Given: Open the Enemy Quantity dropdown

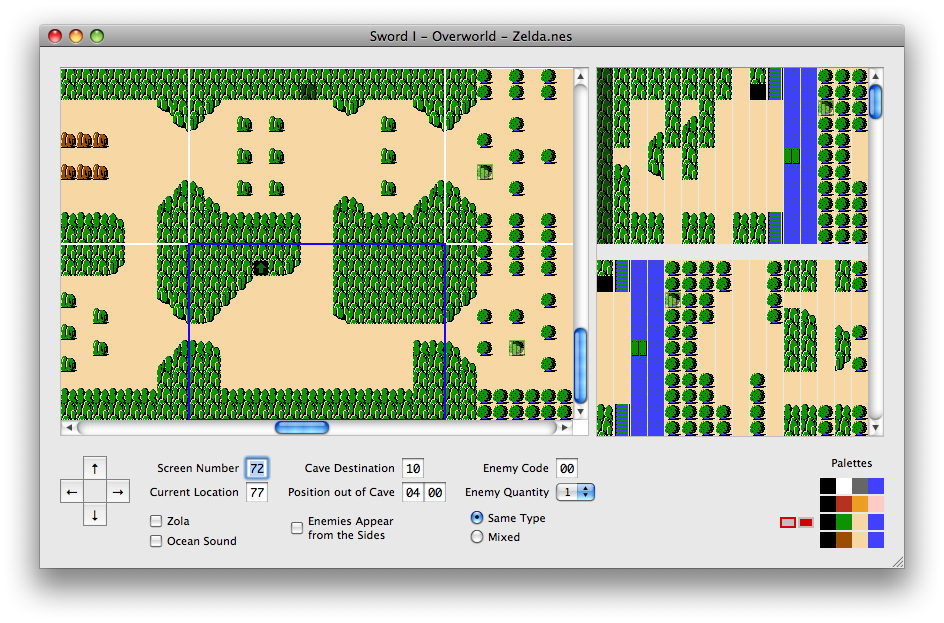Looking at the screenshot, I should (576, 492).
